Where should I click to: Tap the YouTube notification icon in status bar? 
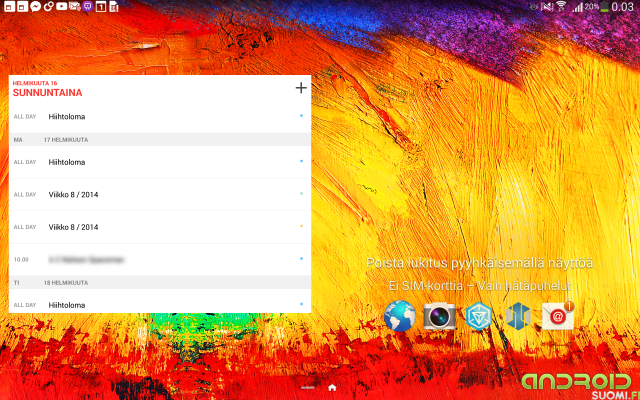[x=62, y=6]
